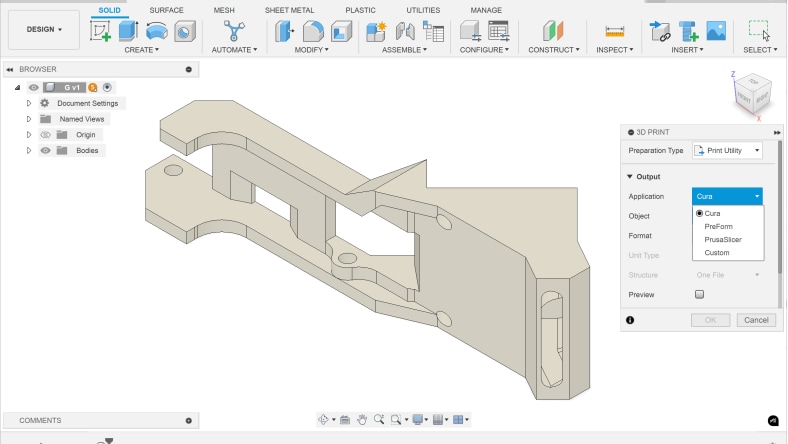Click the Measure tool icon
Viewport: 788px width, 444px height.
coord(614,31)
